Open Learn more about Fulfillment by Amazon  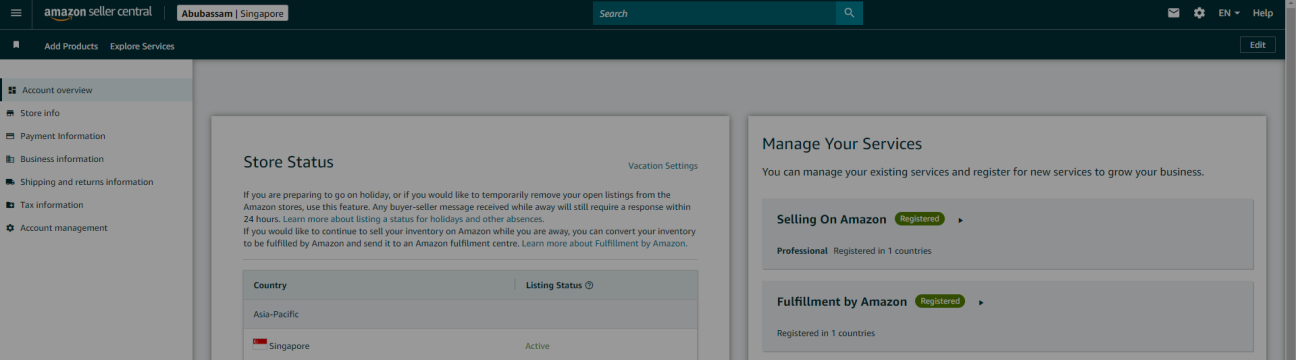[x=604, y=243]
